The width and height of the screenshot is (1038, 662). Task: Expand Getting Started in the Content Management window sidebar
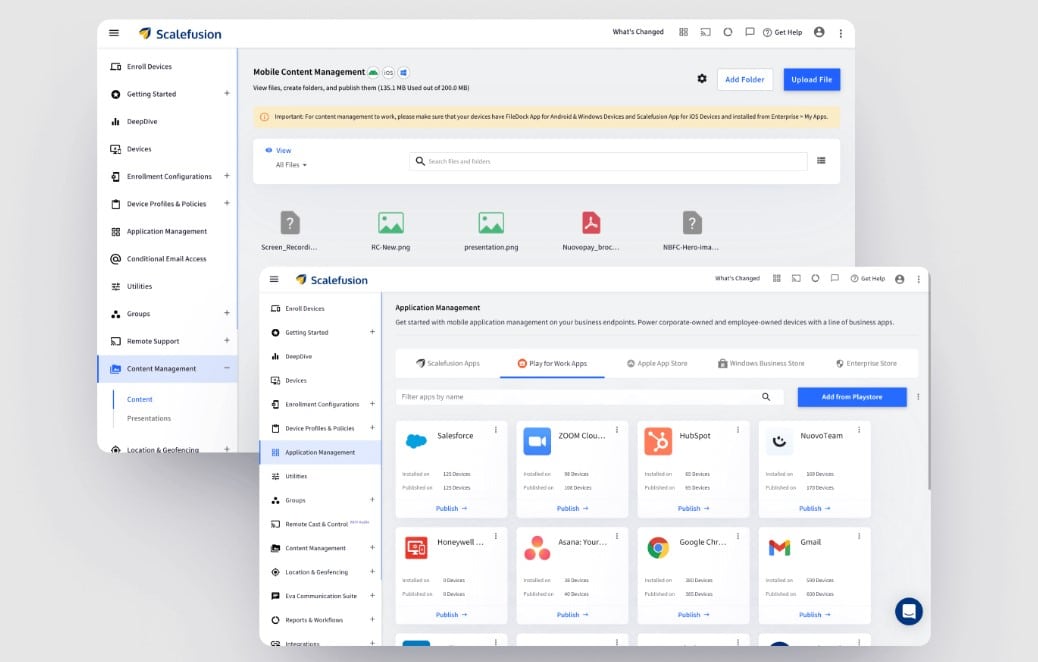(226, 93)
